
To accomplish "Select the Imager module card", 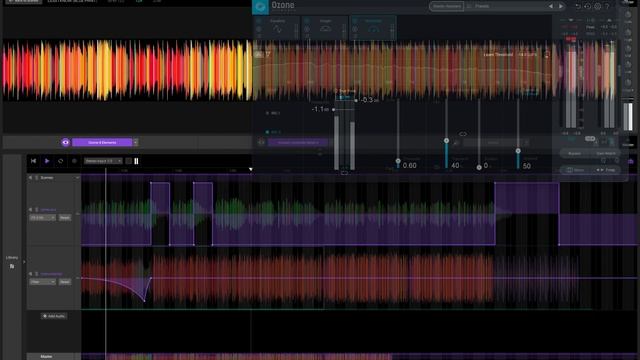I will point(325,28).
